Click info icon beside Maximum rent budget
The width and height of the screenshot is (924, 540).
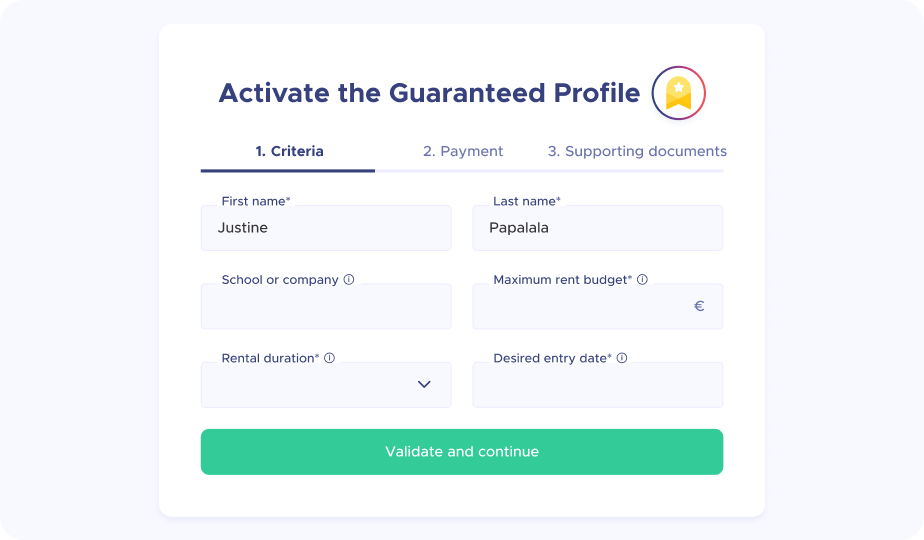tap(642, 280)
